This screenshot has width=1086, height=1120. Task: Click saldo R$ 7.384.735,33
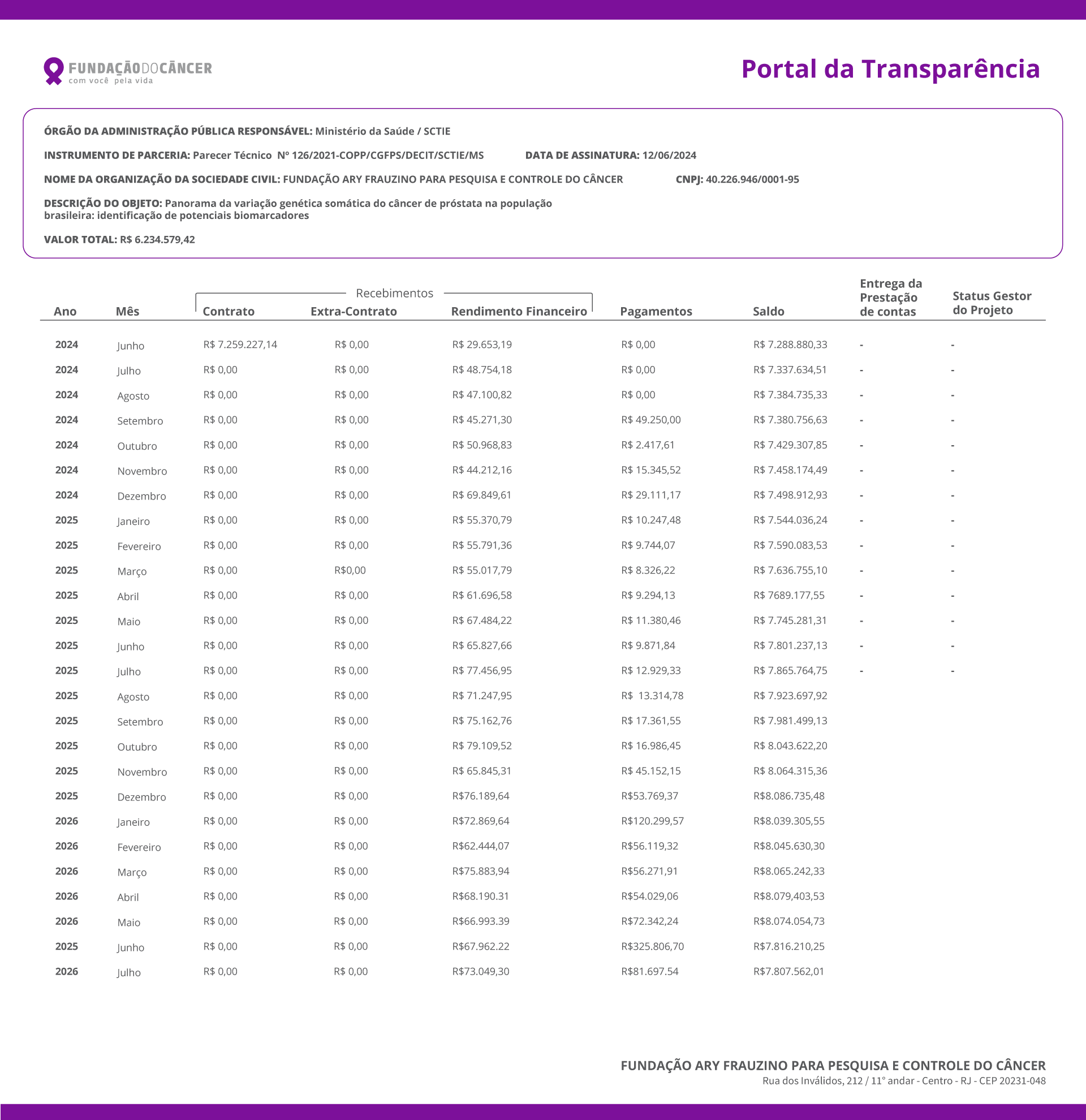point(790,395)
